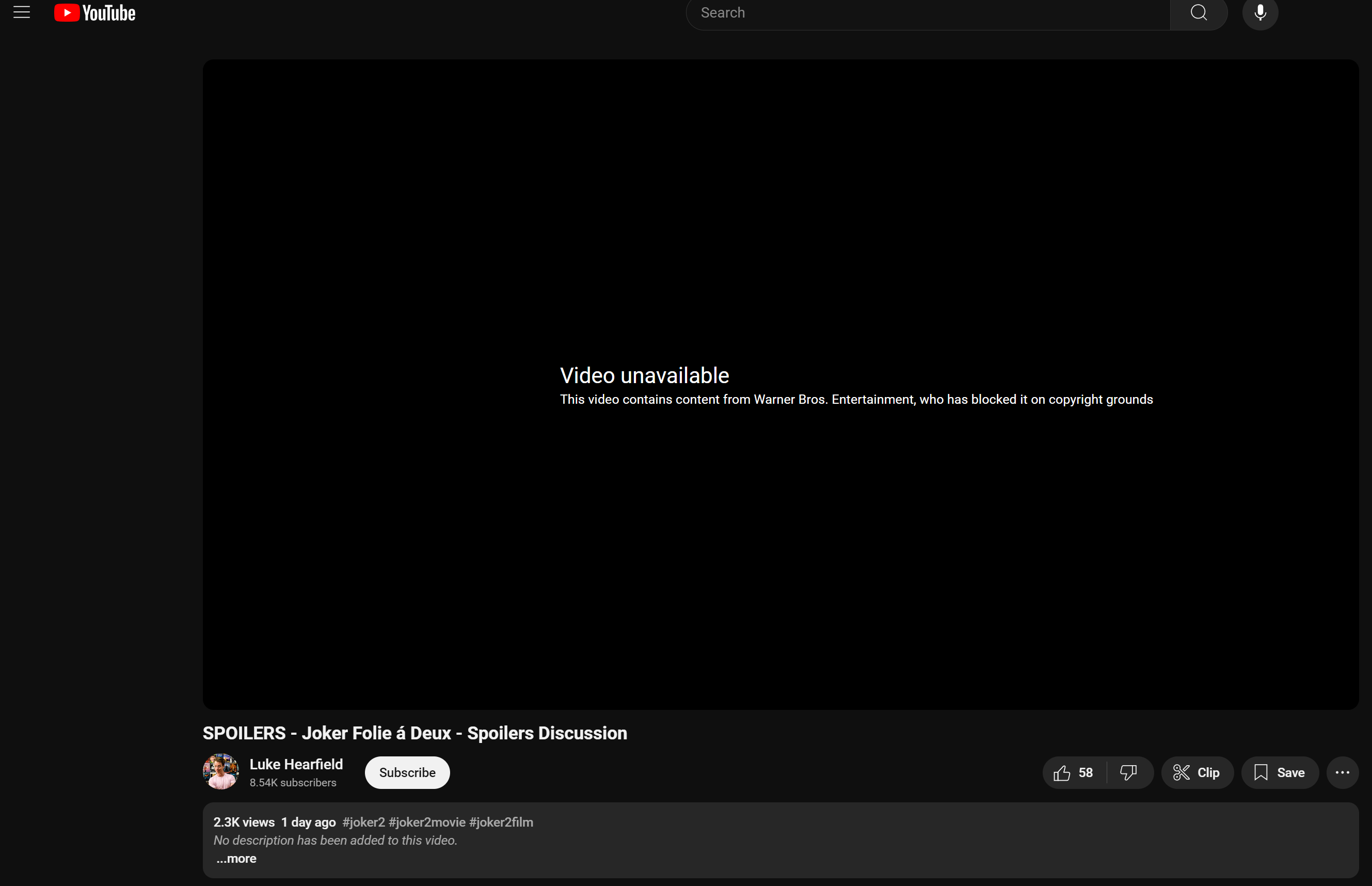1372x886 pixels.
Task: Save the video to a playlist
Action: (x=1280, y=772)
